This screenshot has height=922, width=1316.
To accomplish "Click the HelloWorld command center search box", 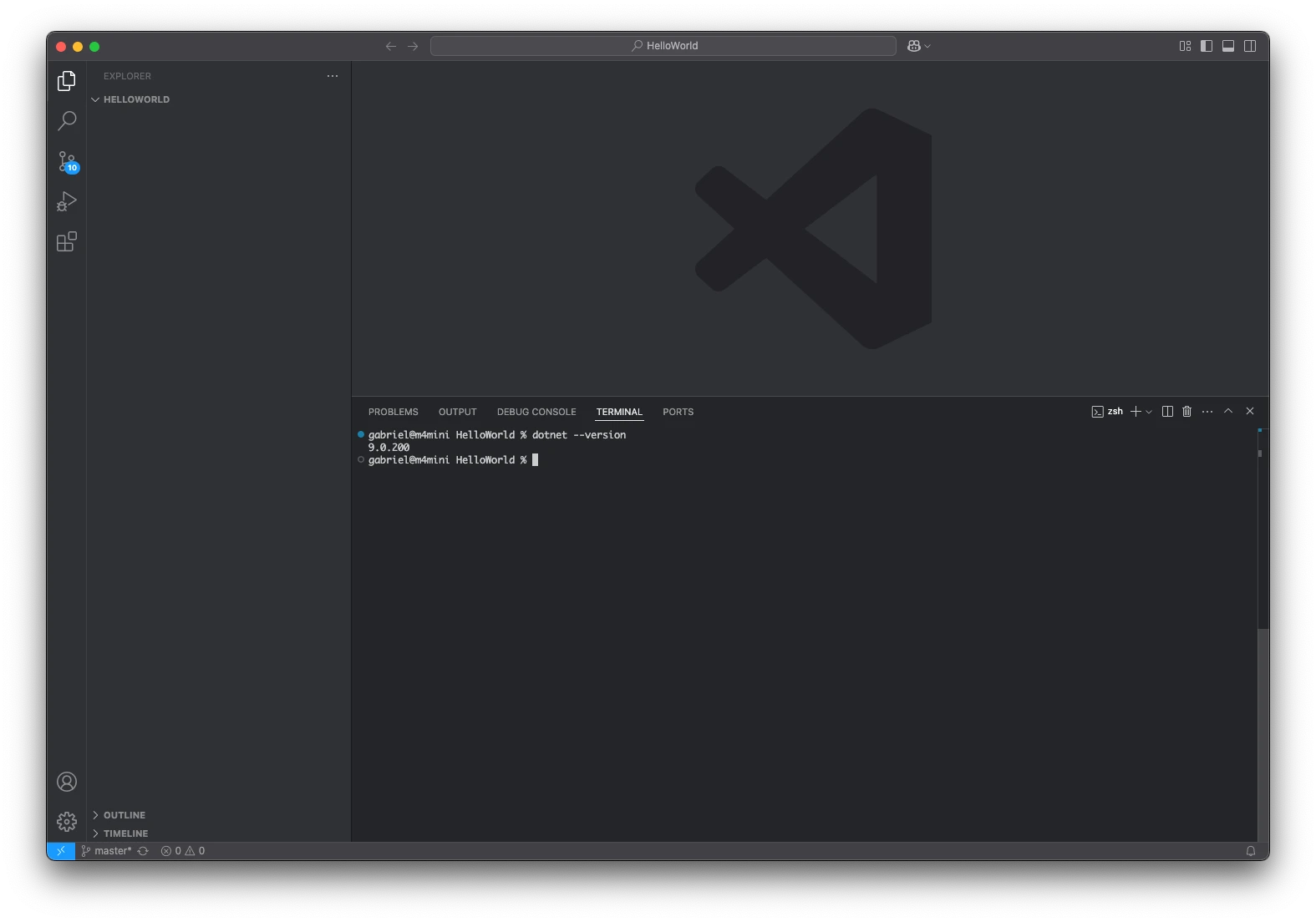I will (x=663, y=46).
